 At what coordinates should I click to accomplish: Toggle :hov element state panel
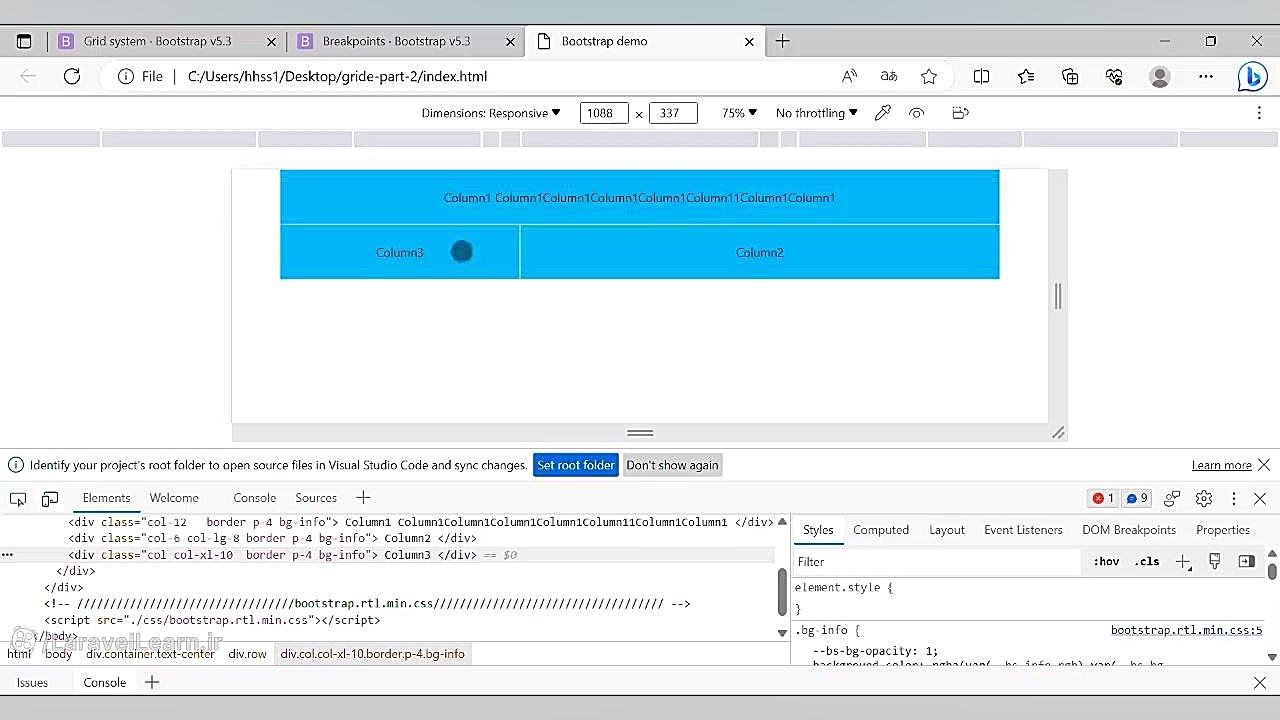click(1106, 562)
